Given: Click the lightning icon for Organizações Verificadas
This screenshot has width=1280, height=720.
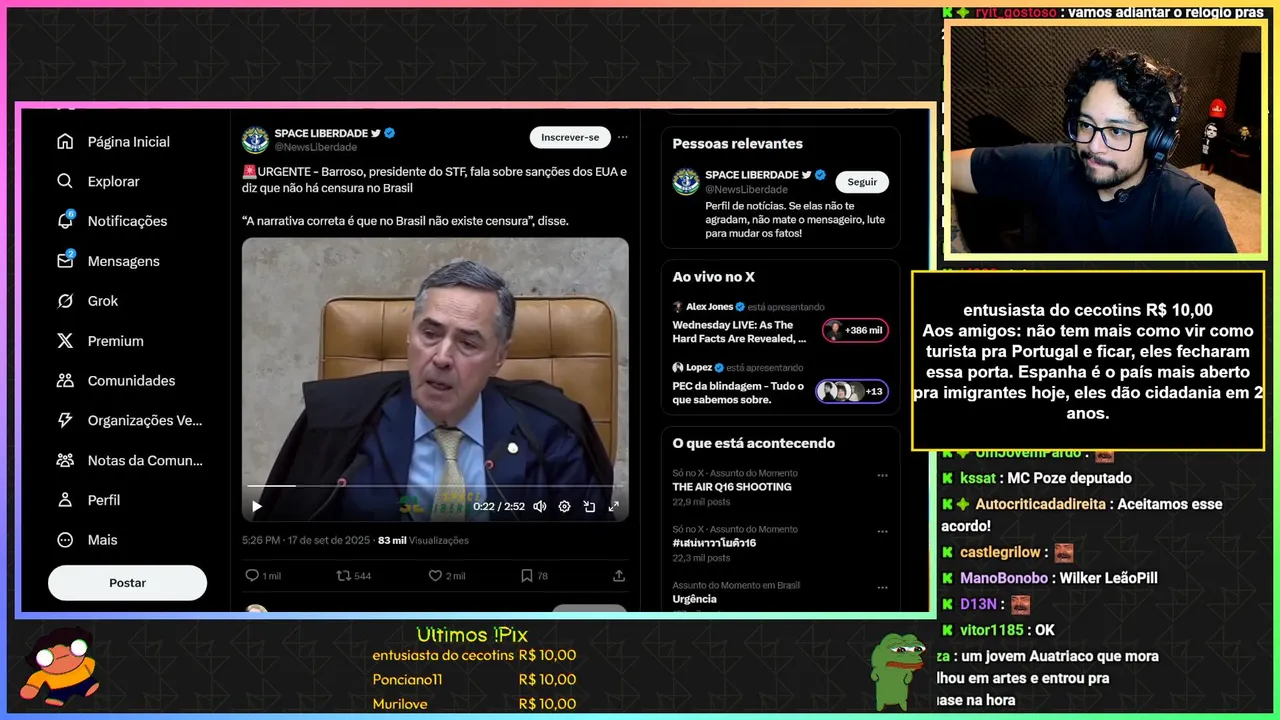Looking at the screenshot, I should (65, 420).
